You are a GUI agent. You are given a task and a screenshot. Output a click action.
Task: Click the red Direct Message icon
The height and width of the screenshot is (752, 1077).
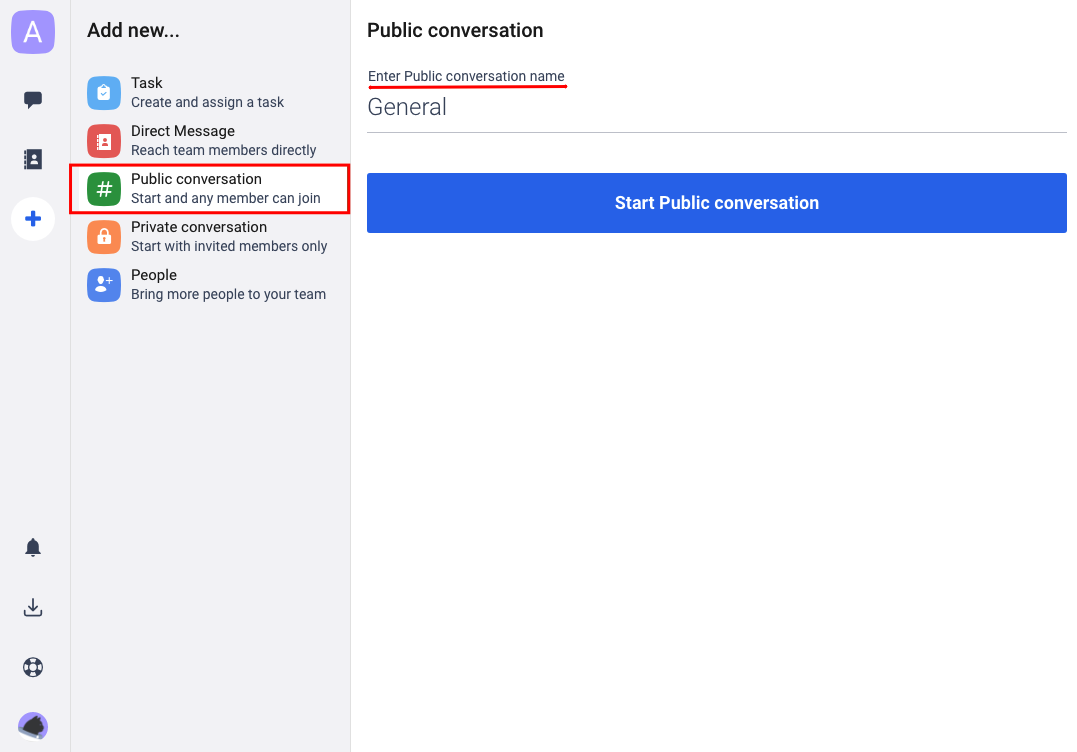click(x=104, y=141)
